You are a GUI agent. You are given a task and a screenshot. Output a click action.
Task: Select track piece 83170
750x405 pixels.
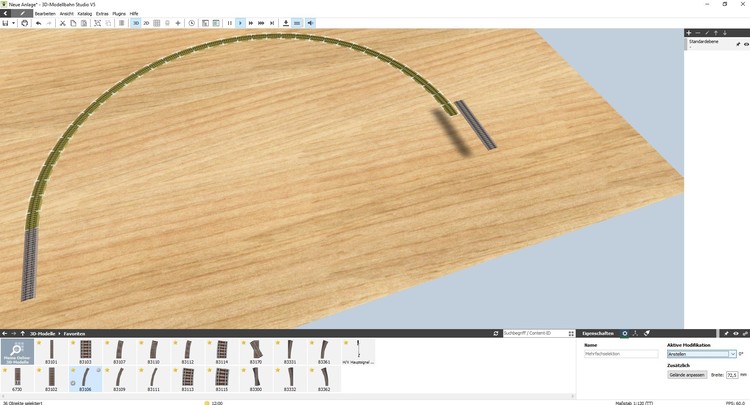pyautogui.click(x=256, y=352)
